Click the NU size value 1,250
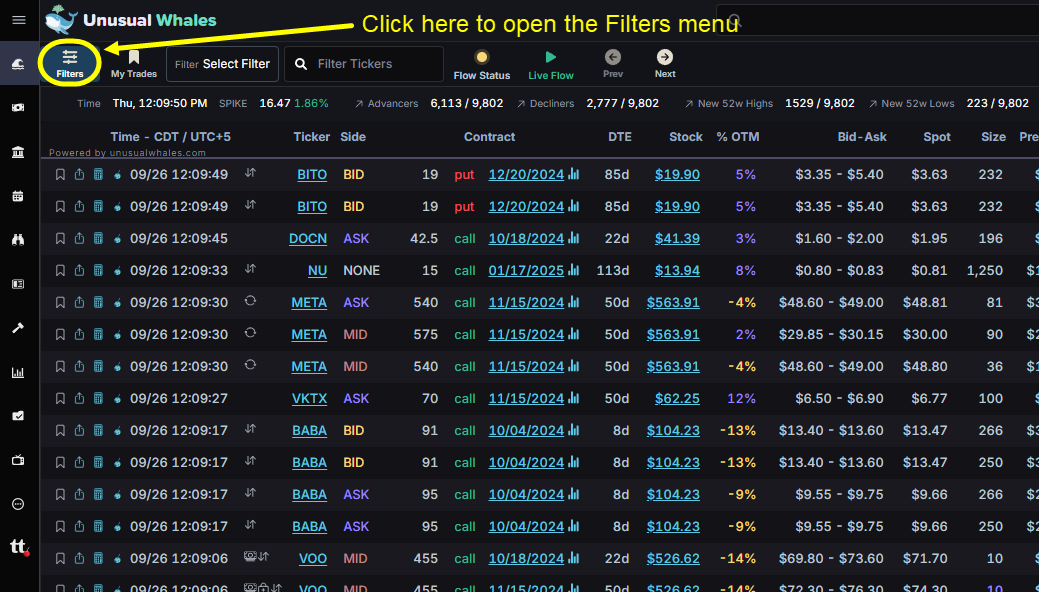The width and height of the screenshot is (1039, 592). [x=985, y=270]
